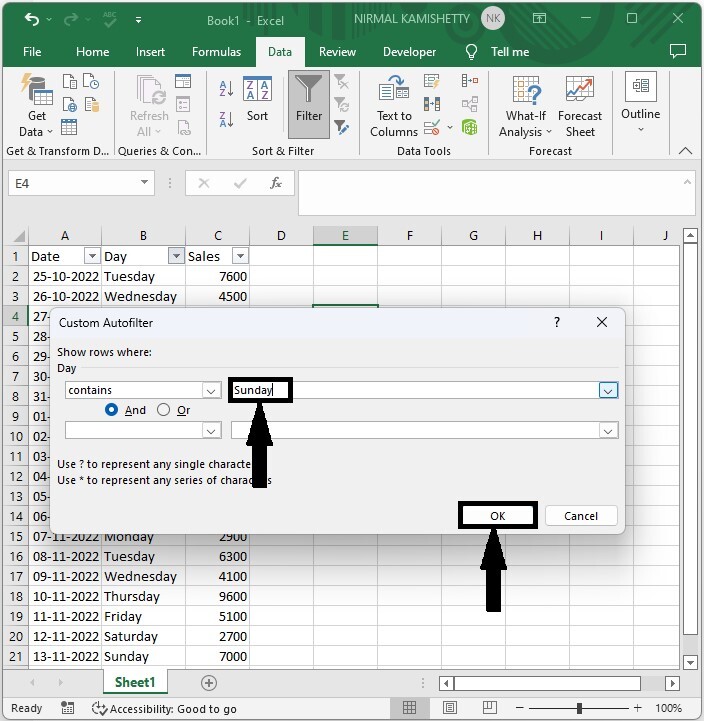The width and height of the screenshot is (704, 721).
Task: Open the Day column filter dropdown
Action: 176,256
